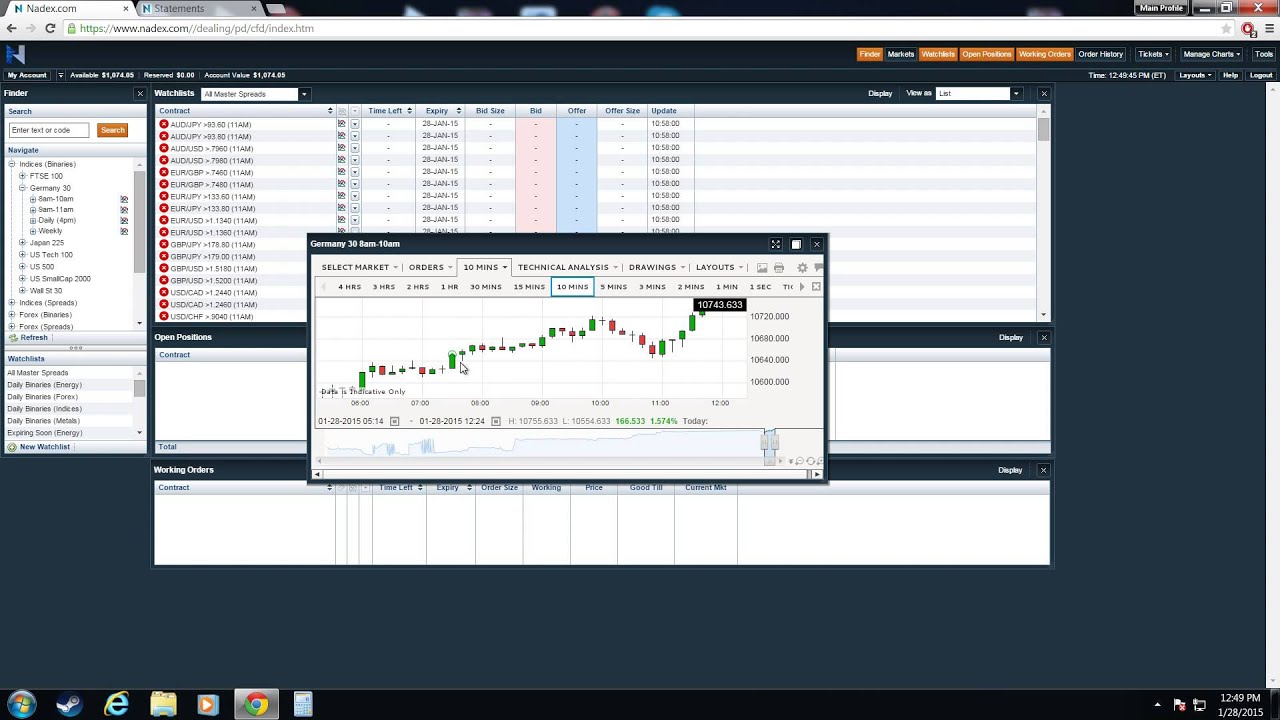Image resolution: width=1280 pixels, height=720 pixels.
Task: Open chart for Germany 30 8am-10am in Finder
Action: pyautogui.click(x=124, y=199)
